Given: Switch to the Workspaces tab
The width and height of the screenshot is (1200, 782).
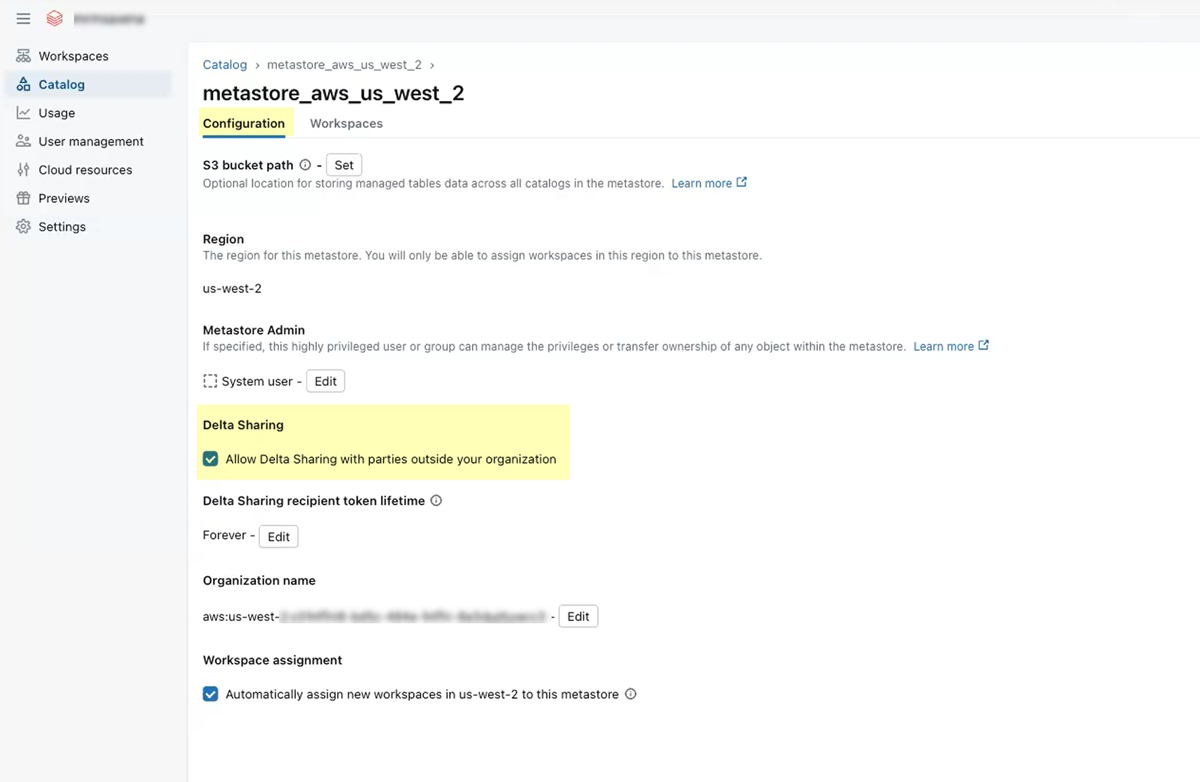Looking at the screenshot, I should pos(346,124).
